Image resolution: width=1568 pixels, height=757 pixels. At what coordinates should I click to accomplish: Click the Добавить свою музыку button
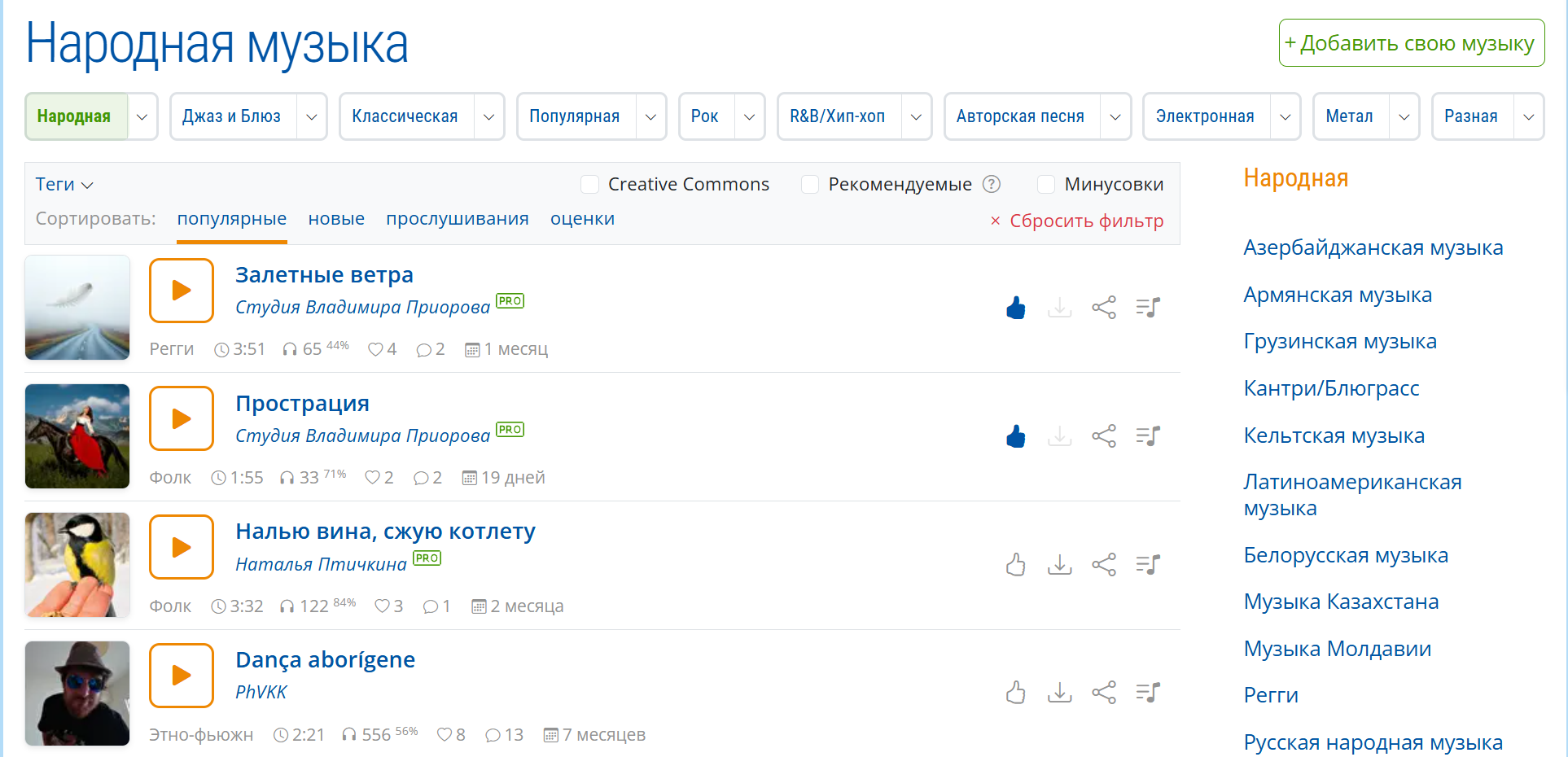(1411, 43)
